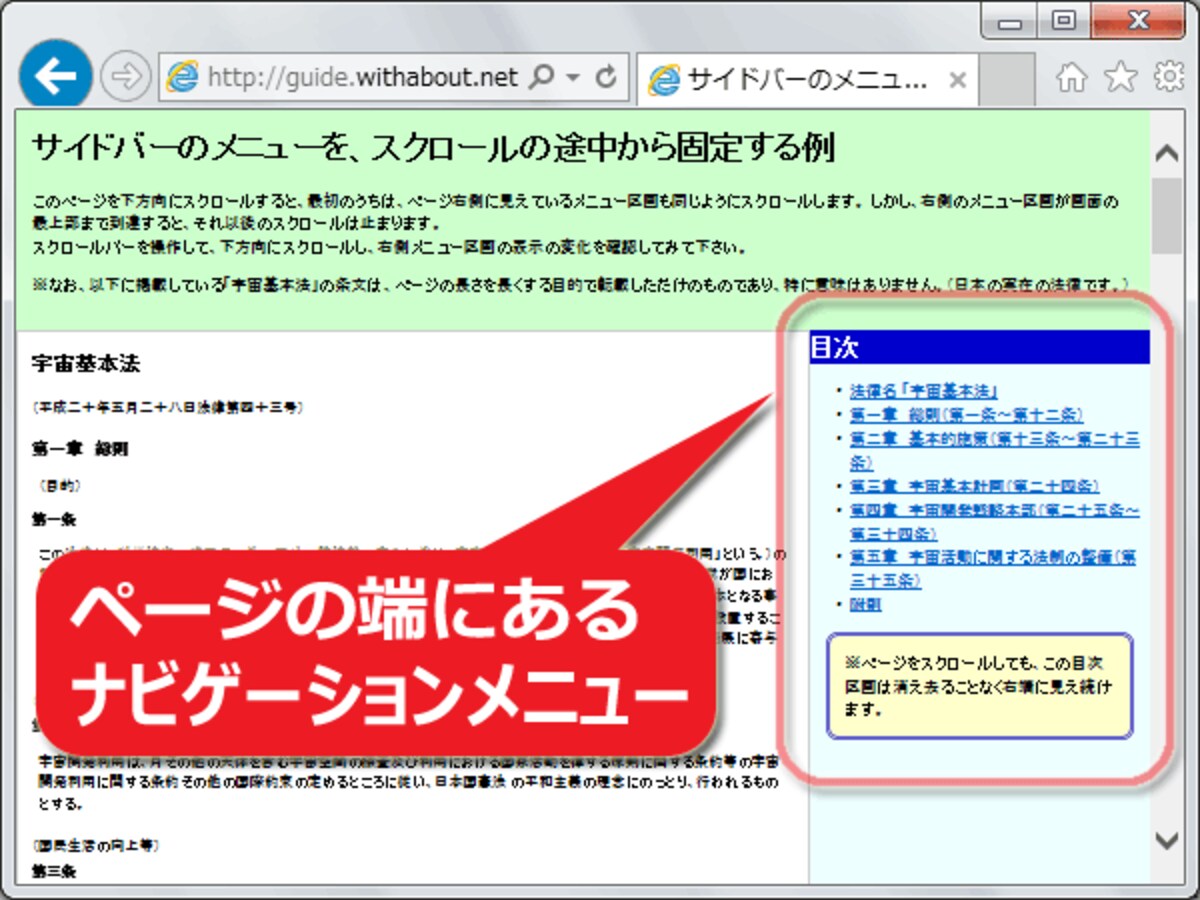The height and width of the screenshot is (900, 1200).
Task: Maximize the browser window
Action: point(1065,19)
